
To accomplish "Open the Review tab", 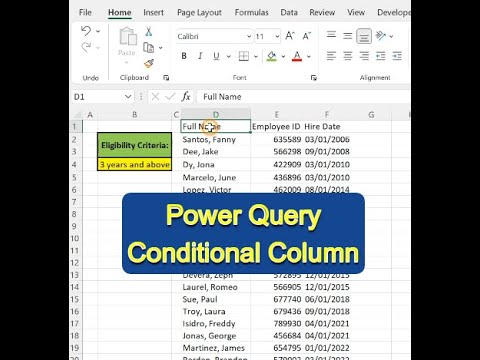I will (x=322, y=13).
